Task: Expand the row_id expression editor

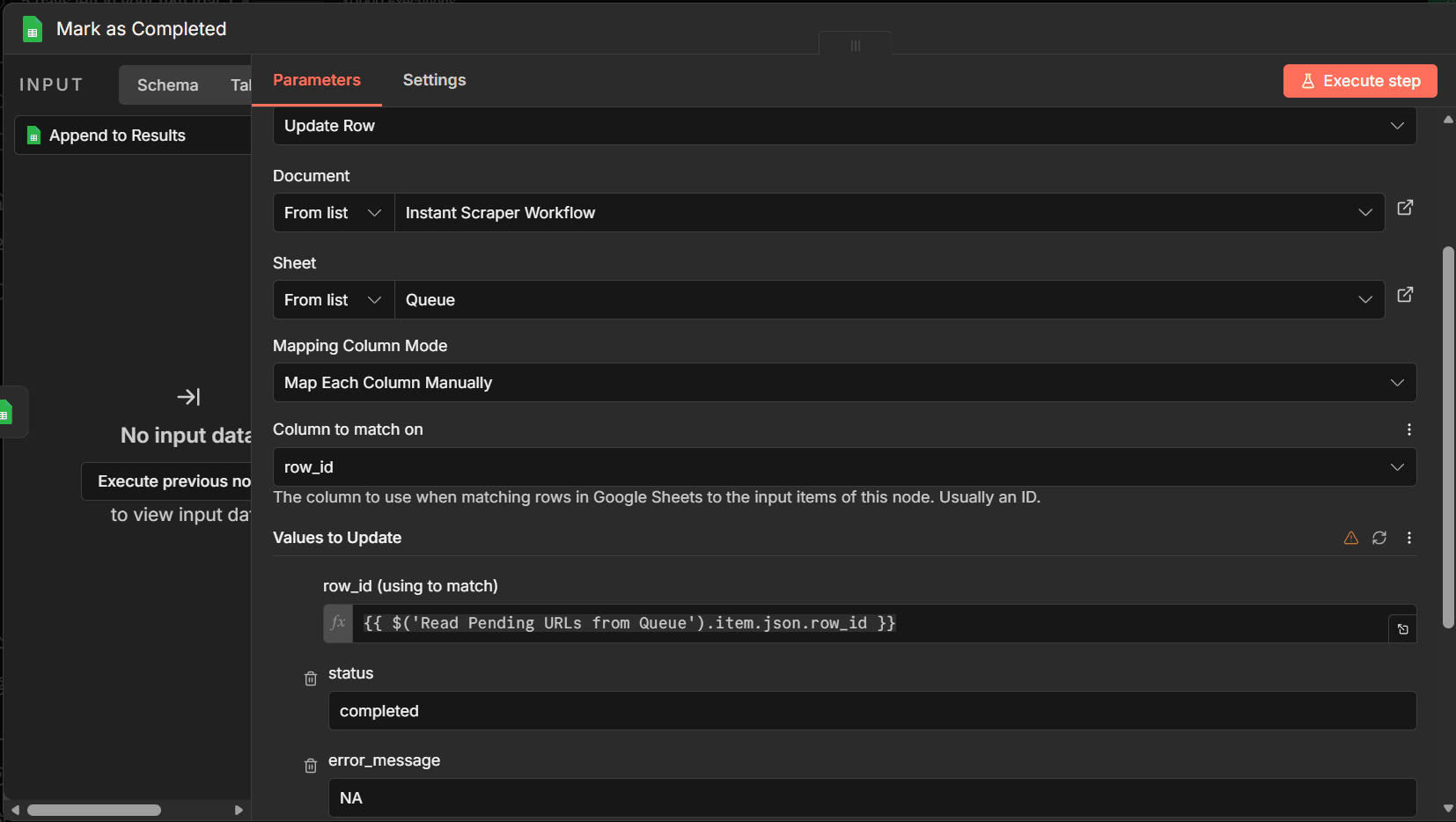Action: [1403, 629]
